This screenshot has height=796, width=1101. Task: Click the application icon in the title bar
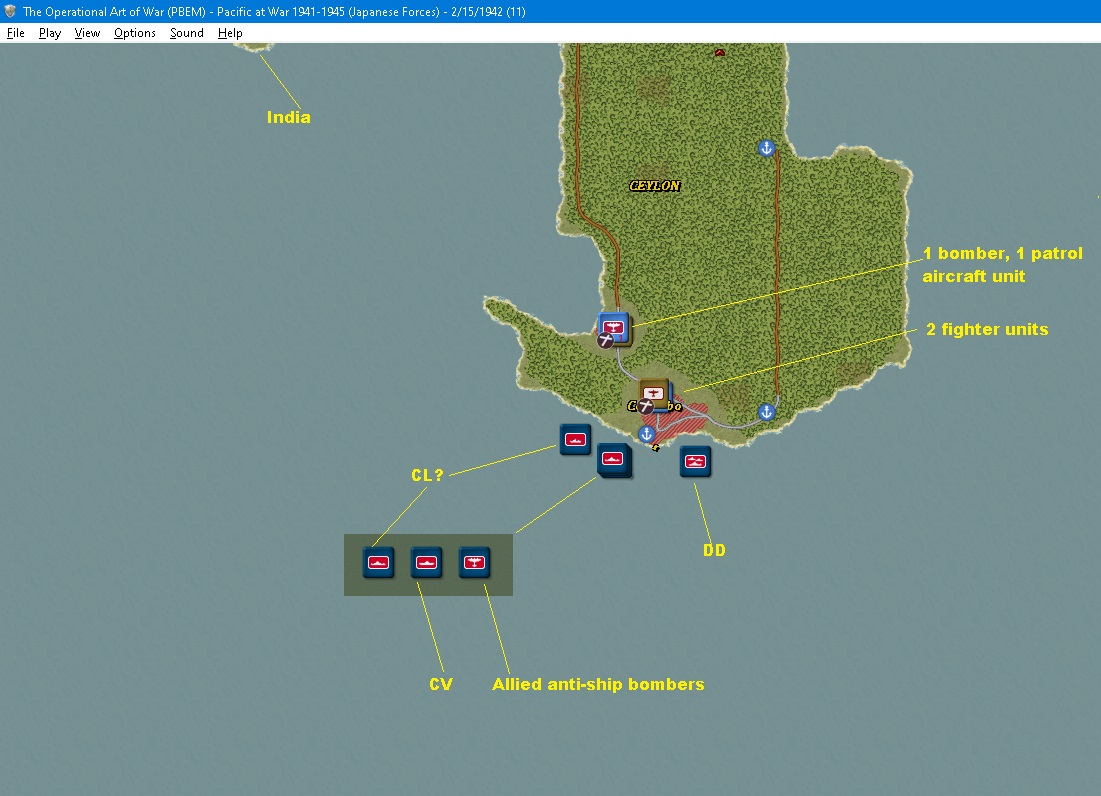(x=10, y=11)
